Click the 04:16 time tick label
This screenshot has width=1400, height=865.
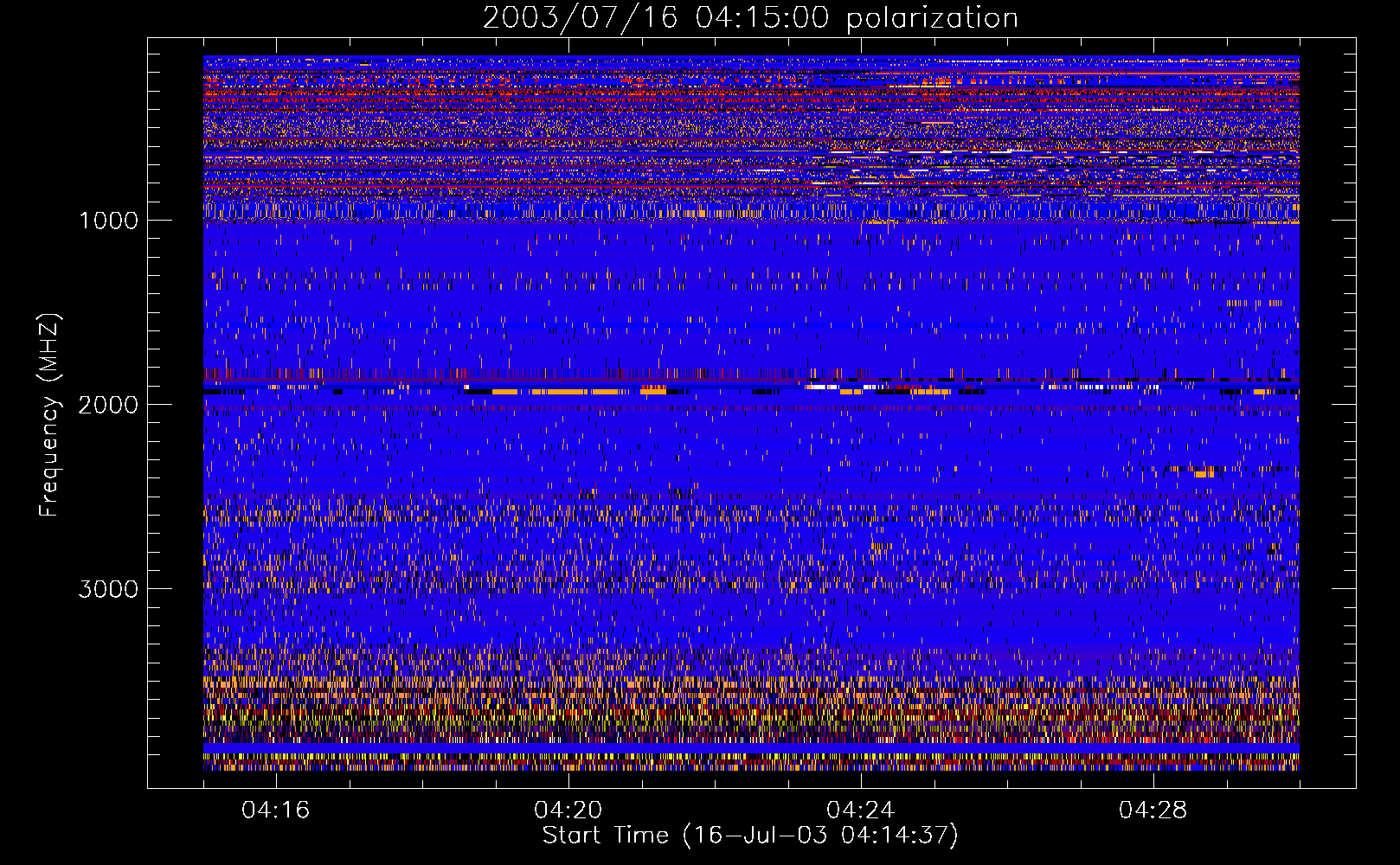[275, 810]
